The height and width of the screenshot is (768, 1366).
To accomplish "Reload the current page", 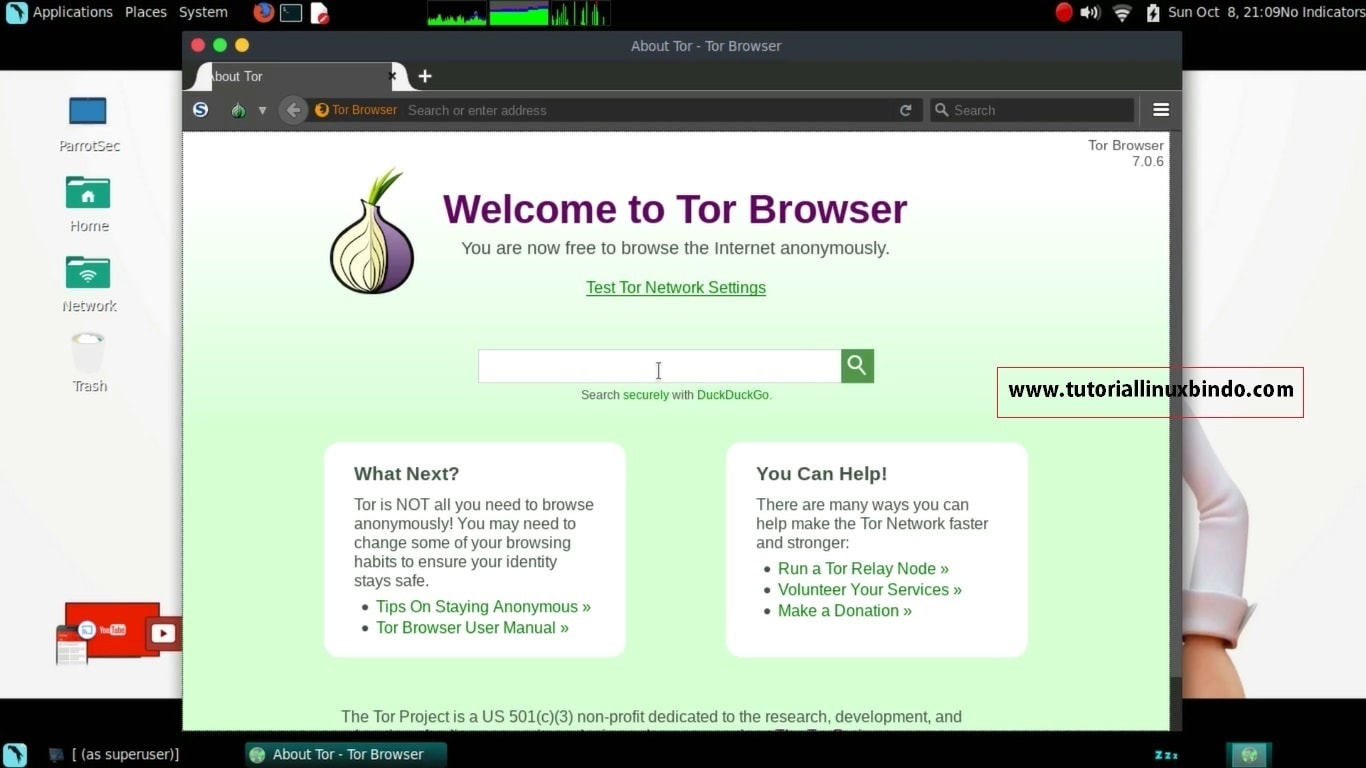I will click(906, 110).
